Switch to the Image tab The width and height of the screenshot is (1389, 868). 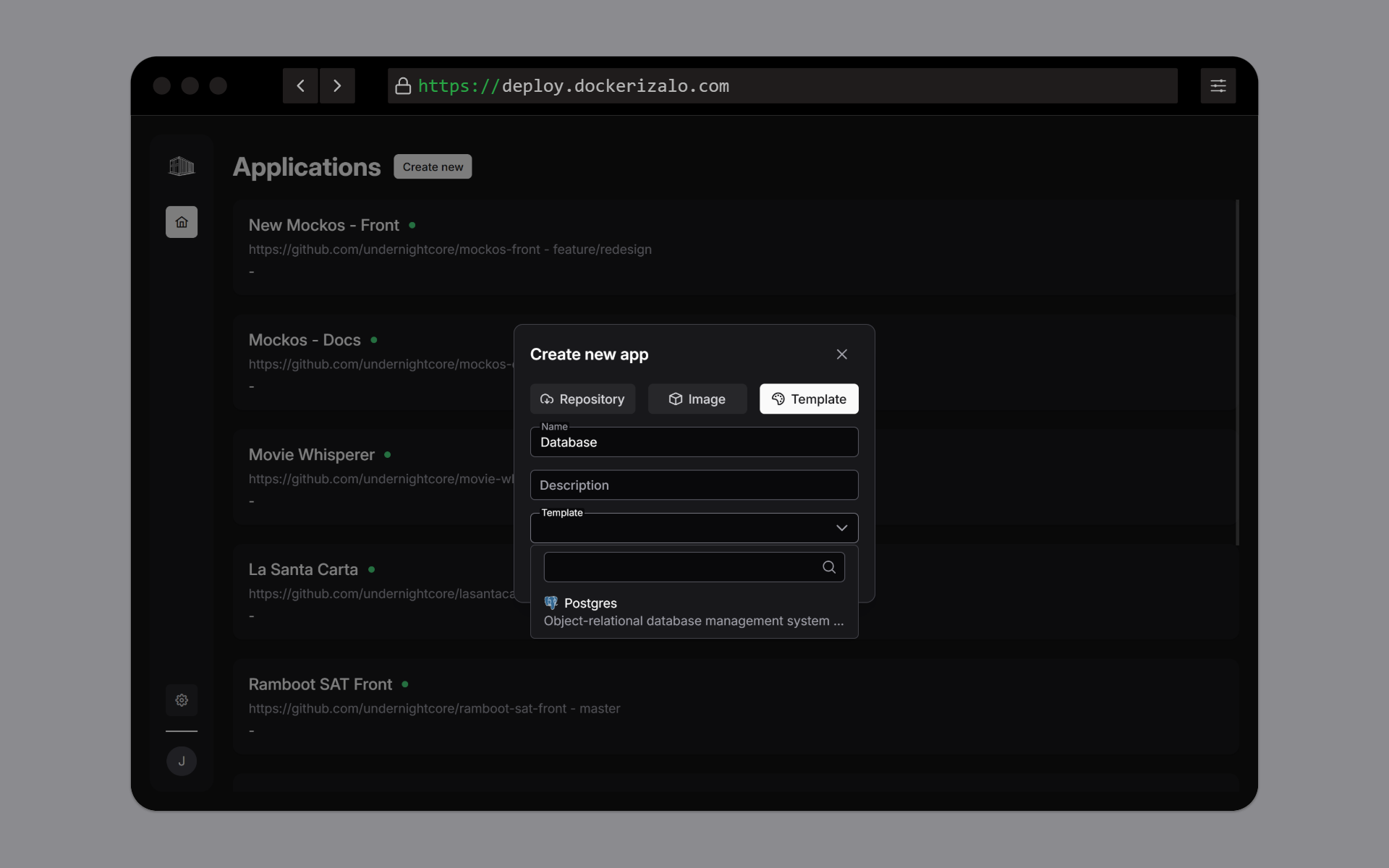(697, 399)
